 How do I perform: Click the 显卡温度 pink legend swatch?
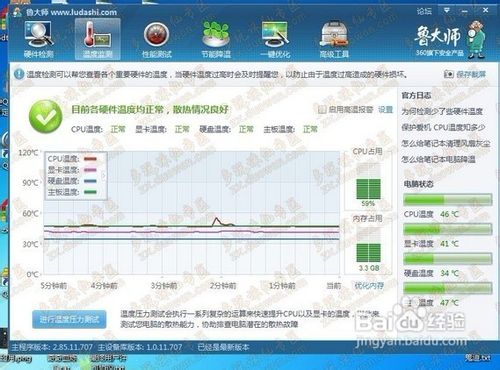tap(90, 170)
